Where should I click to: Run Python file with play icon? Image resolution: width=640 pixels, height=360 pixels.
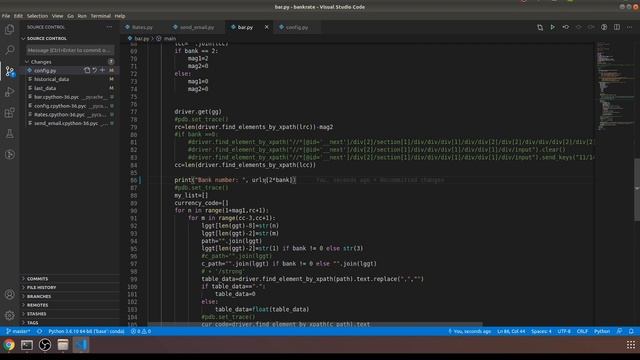coord(553,27)
